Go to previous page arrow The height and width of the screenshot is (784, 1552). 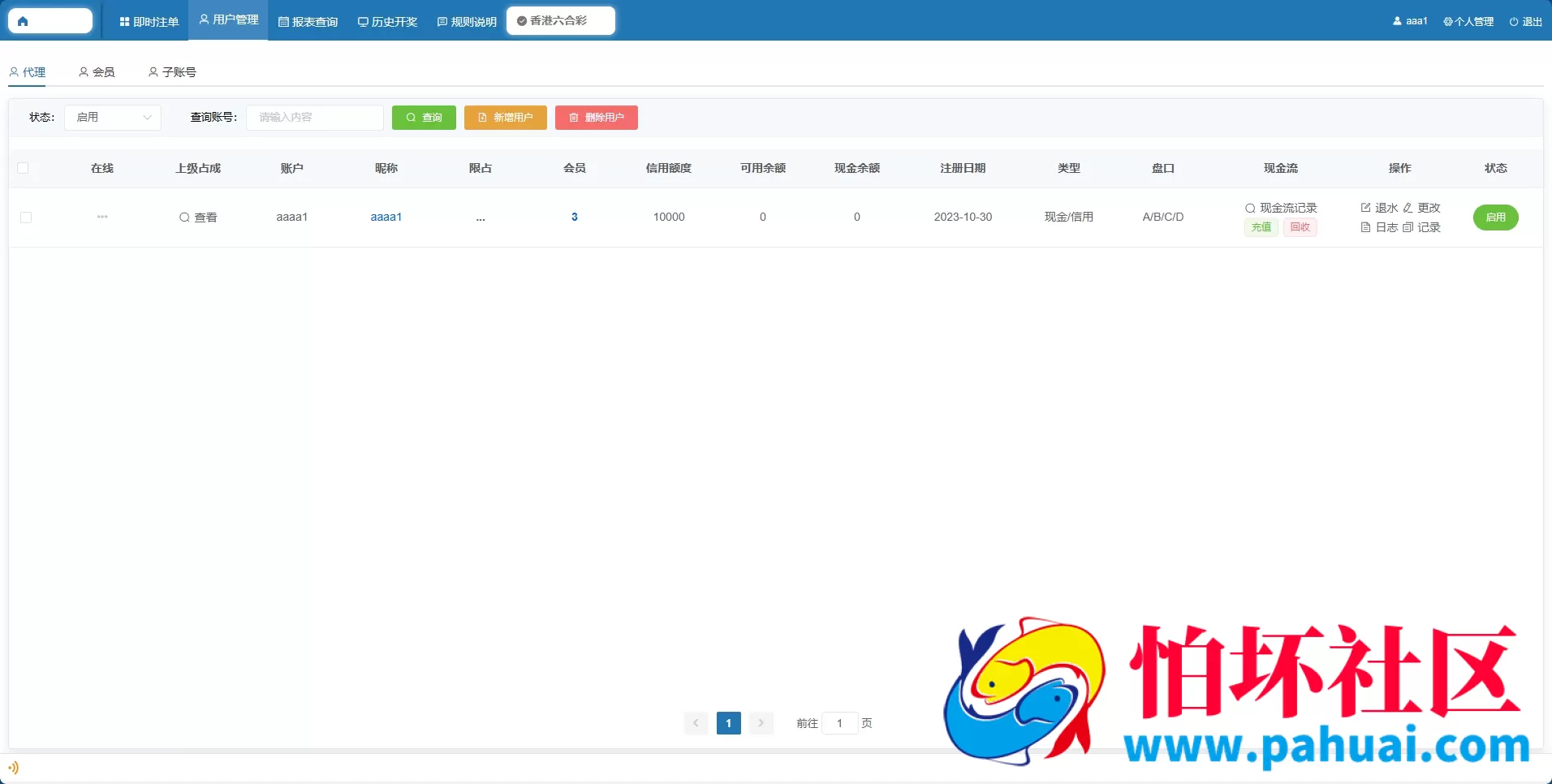click(696, 723)
